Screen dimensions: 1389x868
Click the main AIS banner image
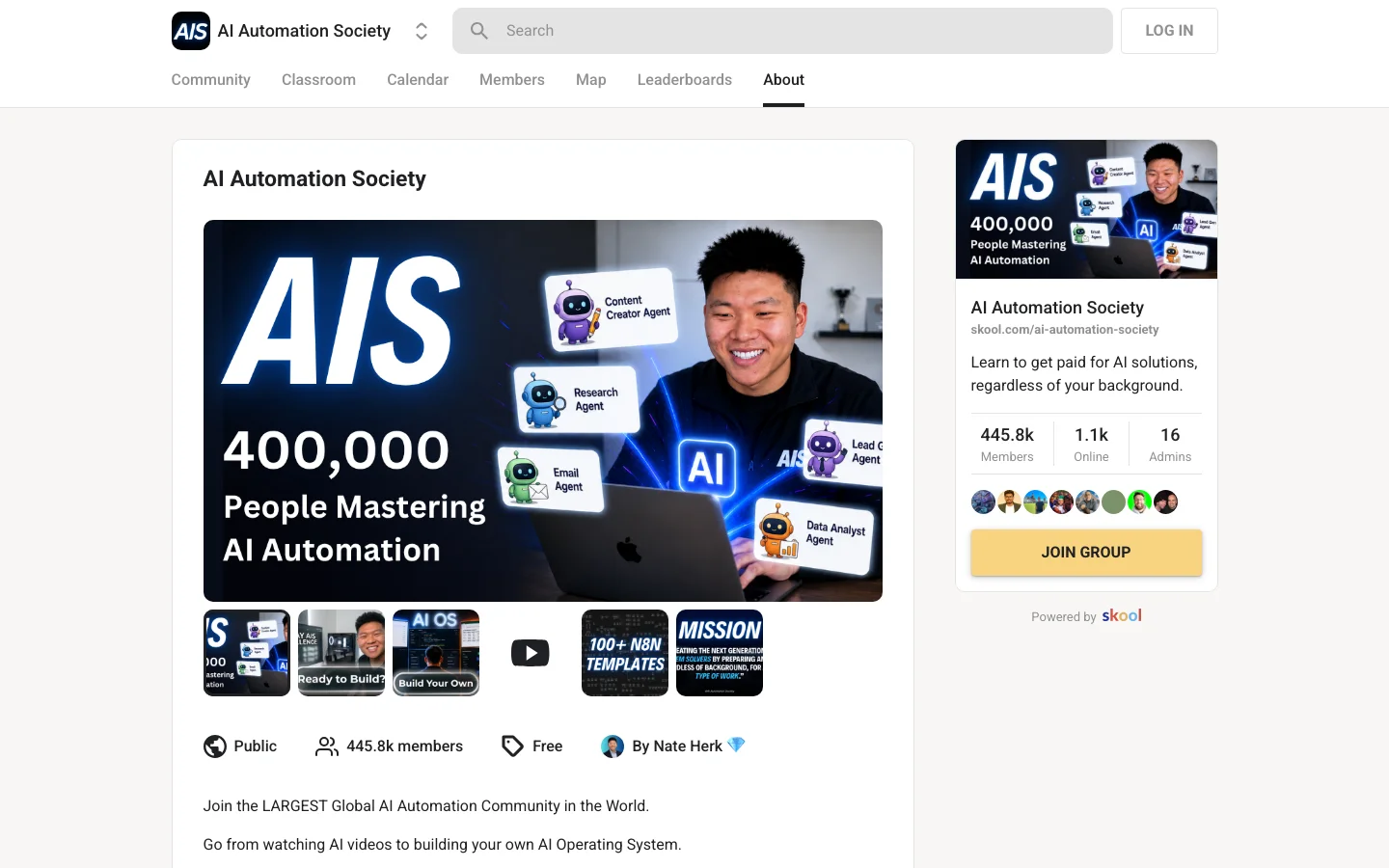543,411
